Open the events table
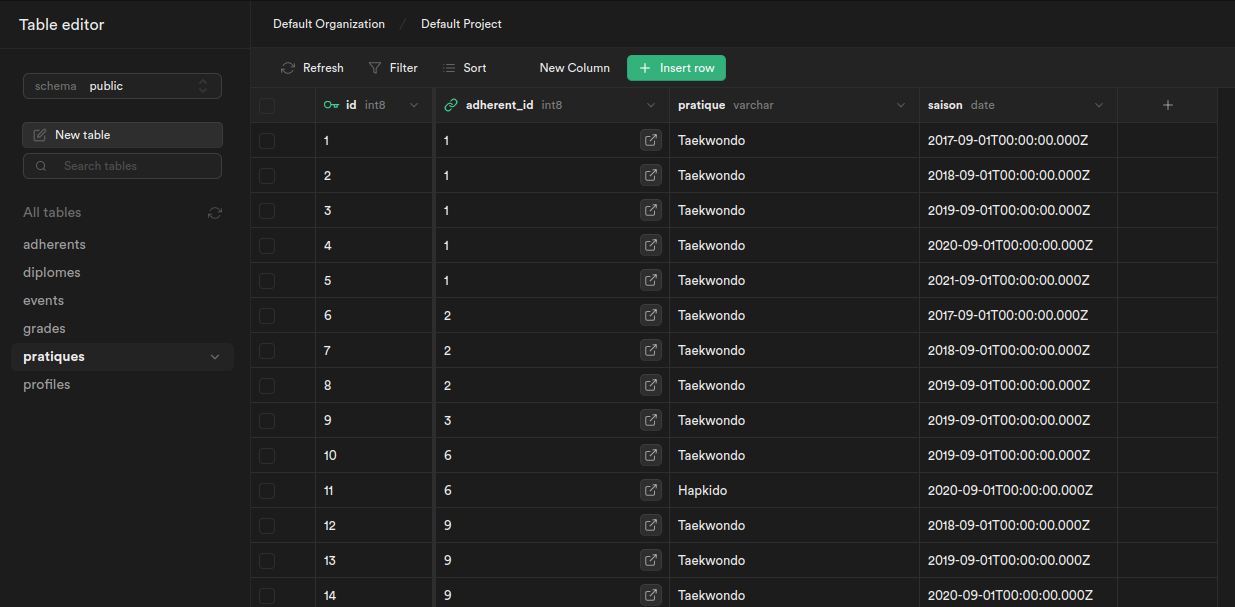This screenshot has height=607, width=1235. tap(44, 301)
